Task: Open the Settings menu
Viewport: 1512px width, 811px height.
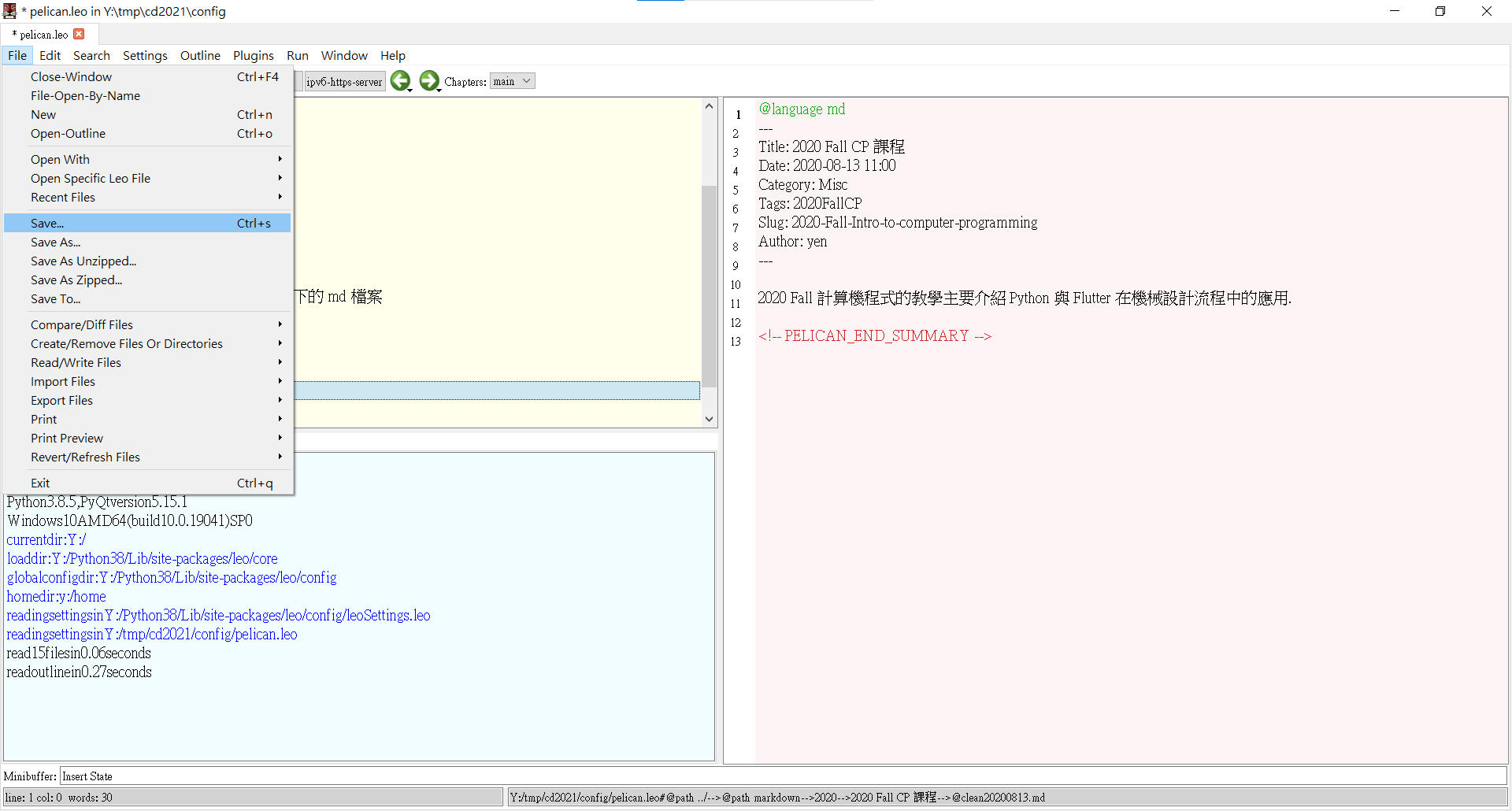Action: tap(145, 55)
